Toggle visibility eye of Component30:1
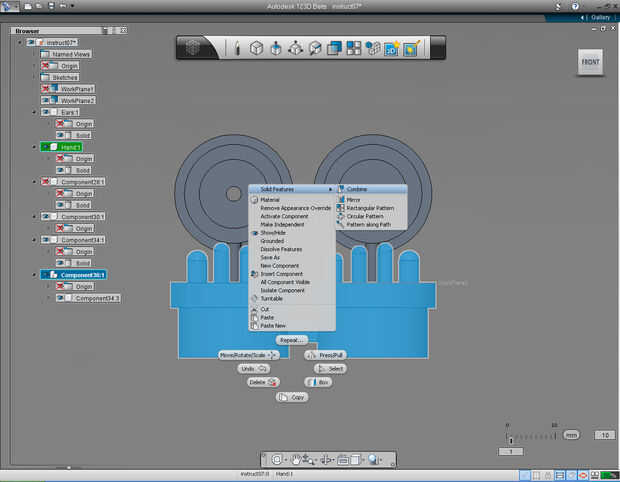This screenshot has width=620, height=482. tap(45, 217)
